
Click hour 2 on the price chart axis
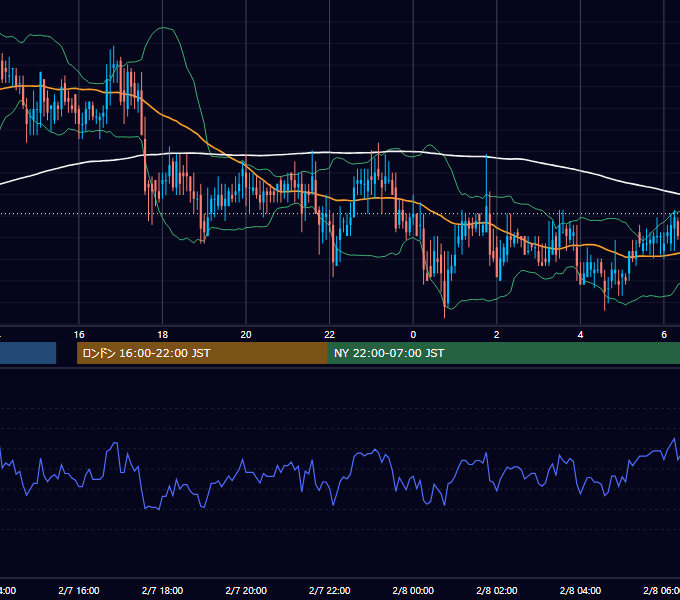coord(497,335)
